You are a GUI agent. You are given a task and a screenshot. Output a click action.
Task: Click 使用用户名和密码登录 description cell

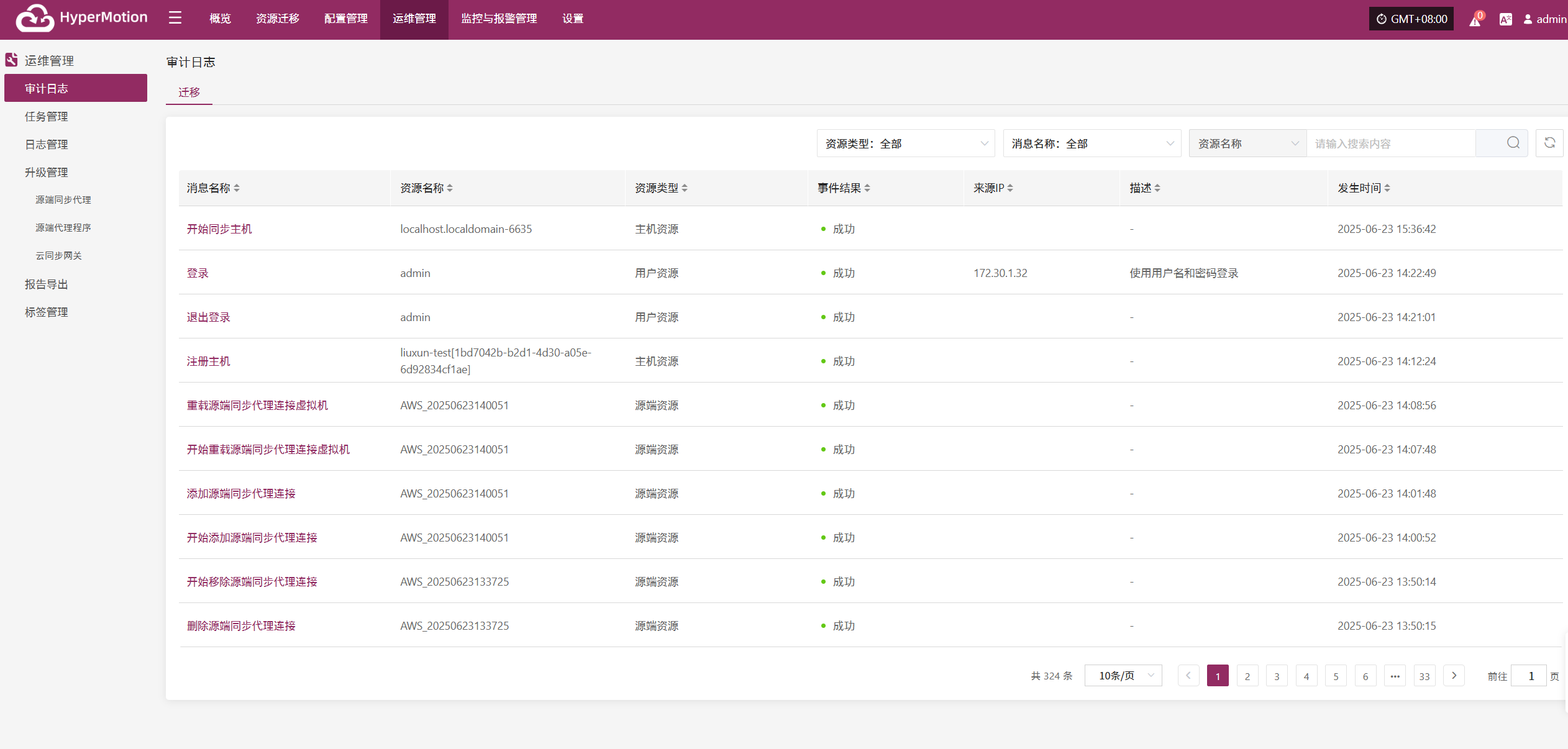(1184, 273)
